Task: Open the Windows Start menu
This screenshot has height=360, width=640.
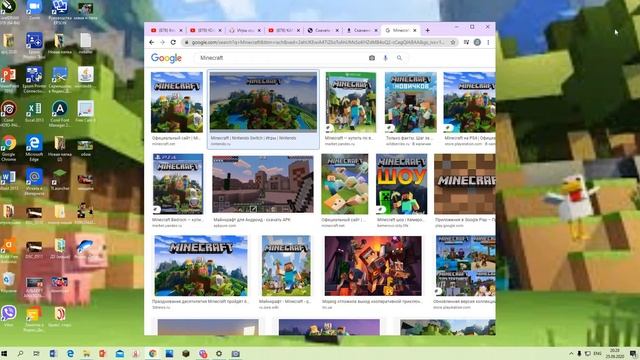Action: coord(4,353)
